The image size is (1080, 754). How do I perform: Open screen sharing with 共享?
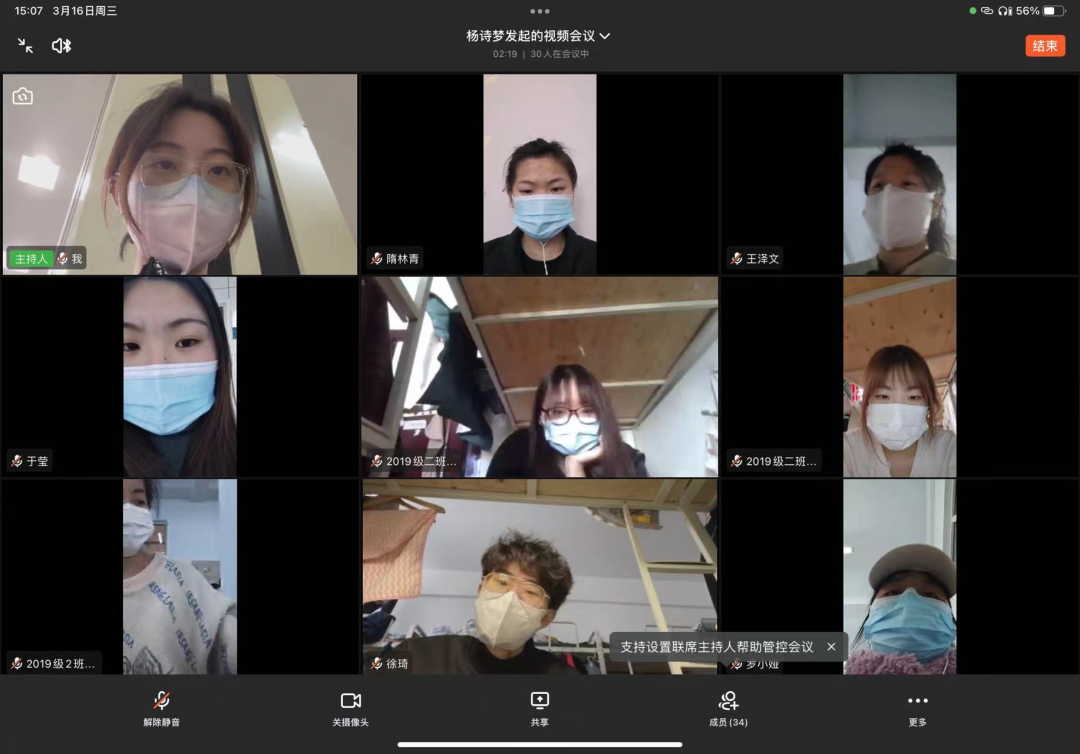540,708
